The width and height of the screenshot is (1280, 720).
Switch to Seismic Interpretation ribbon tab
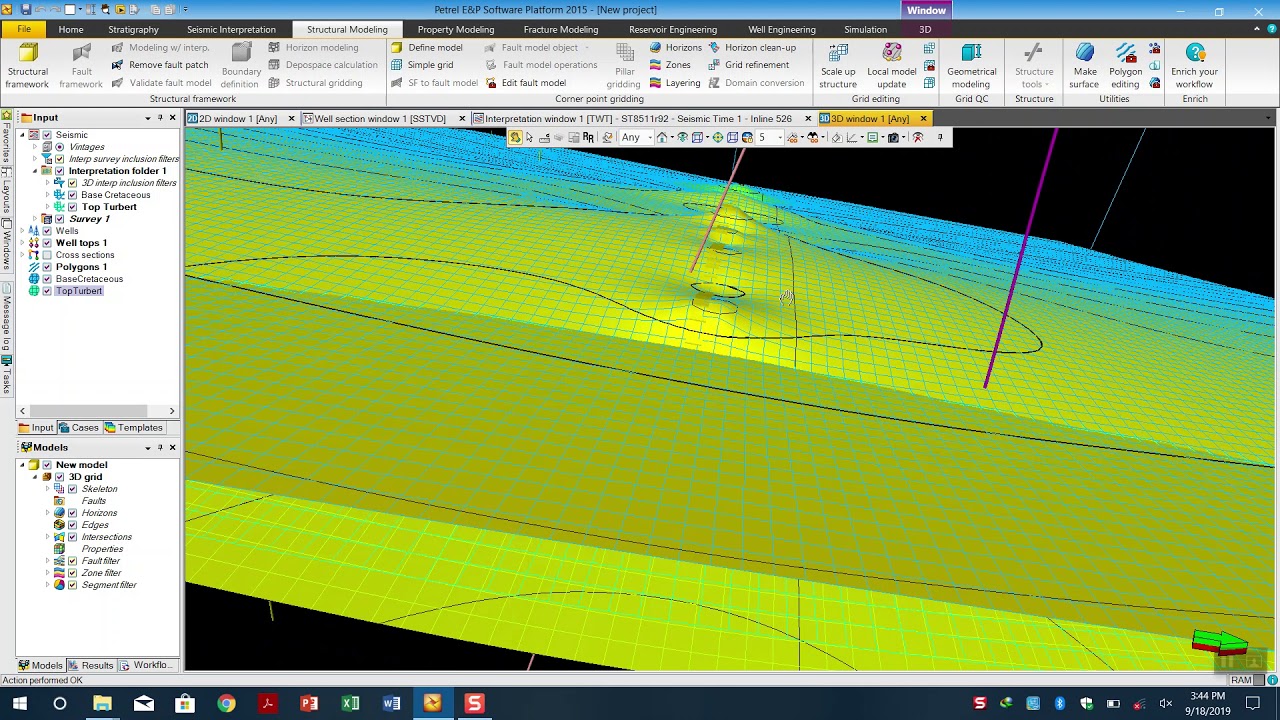click(x=231, y=29)
